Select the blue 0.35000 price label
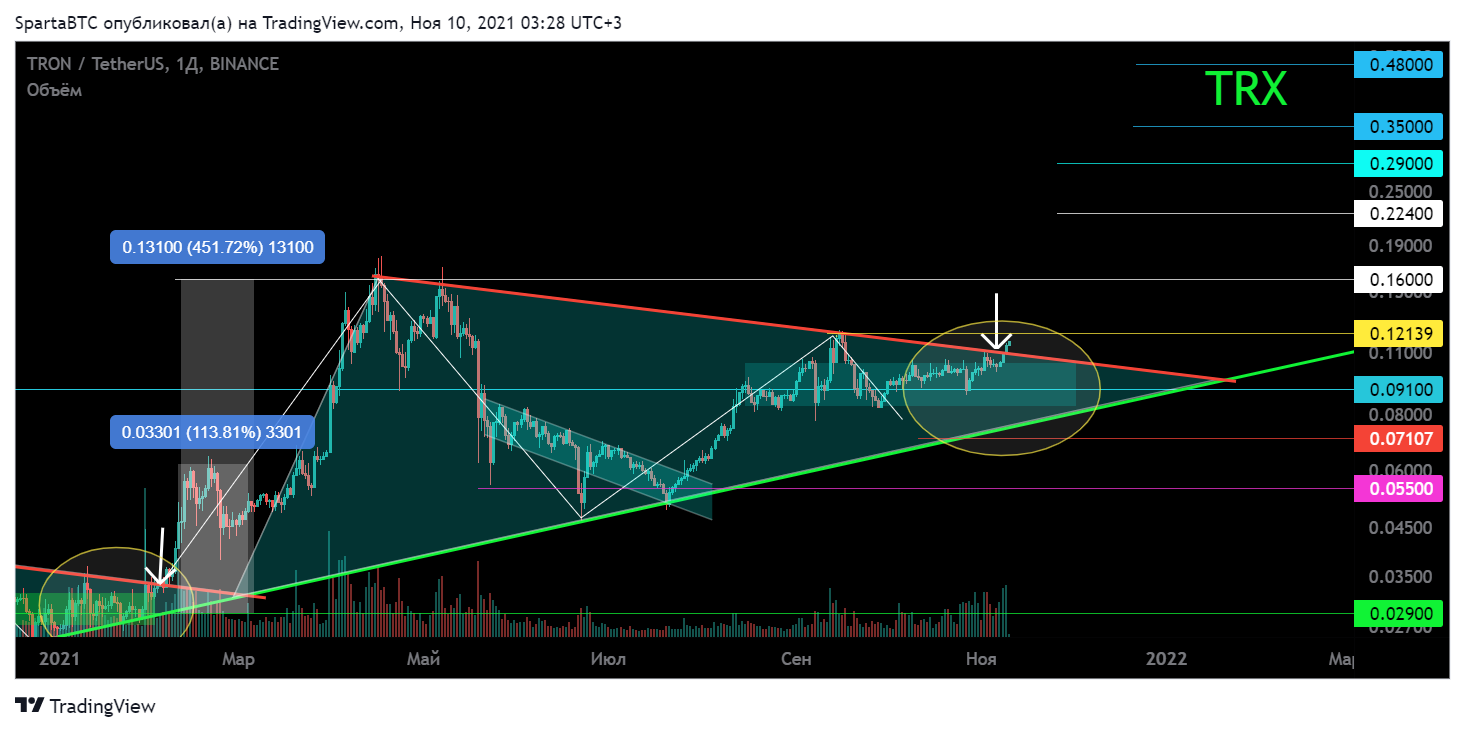1465x732 pixels. 1398,127
